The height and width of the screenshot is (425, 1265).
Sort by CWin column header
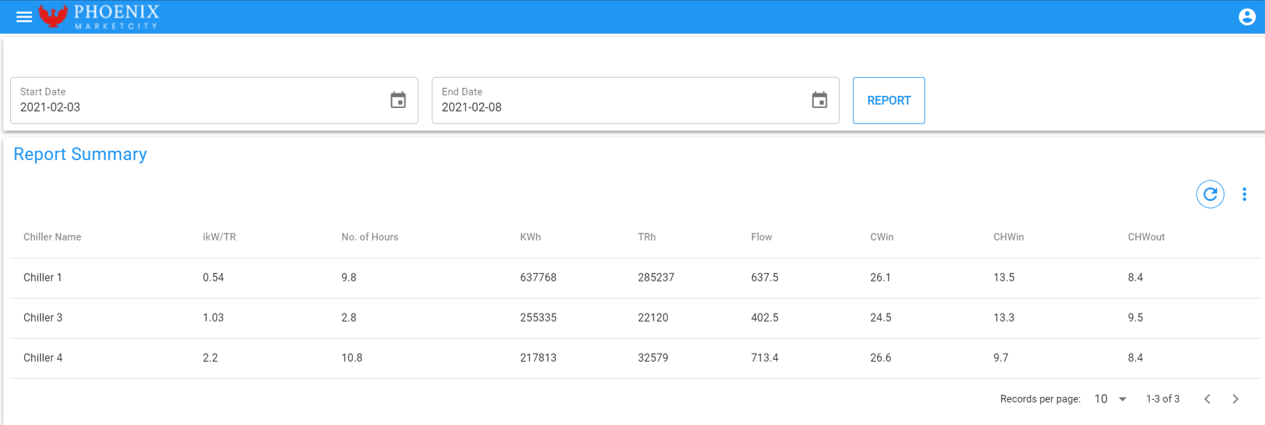883,237
